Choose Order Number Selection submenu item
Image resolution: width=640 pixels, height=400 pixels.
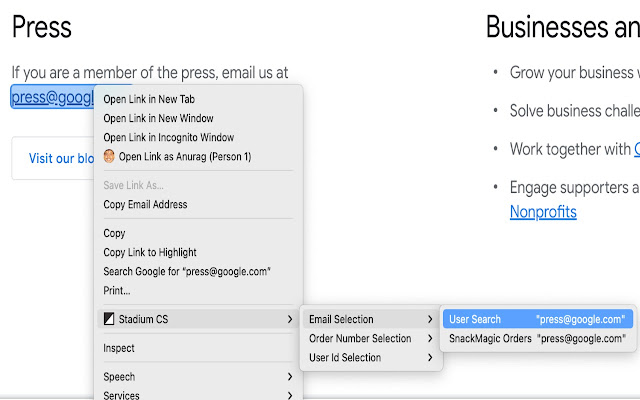coord(371,338)
